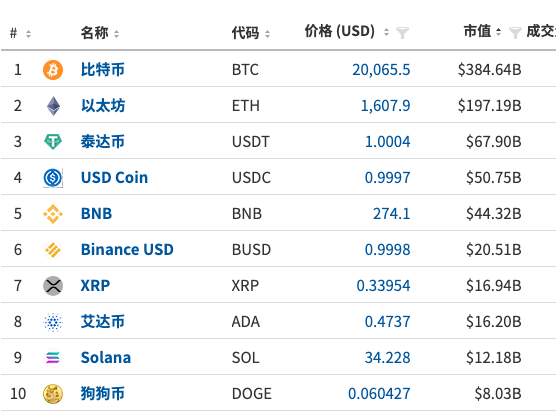Open the Binance USD name link
The width and height of the screenshot is (556, 413).
(x=127, y=250)
